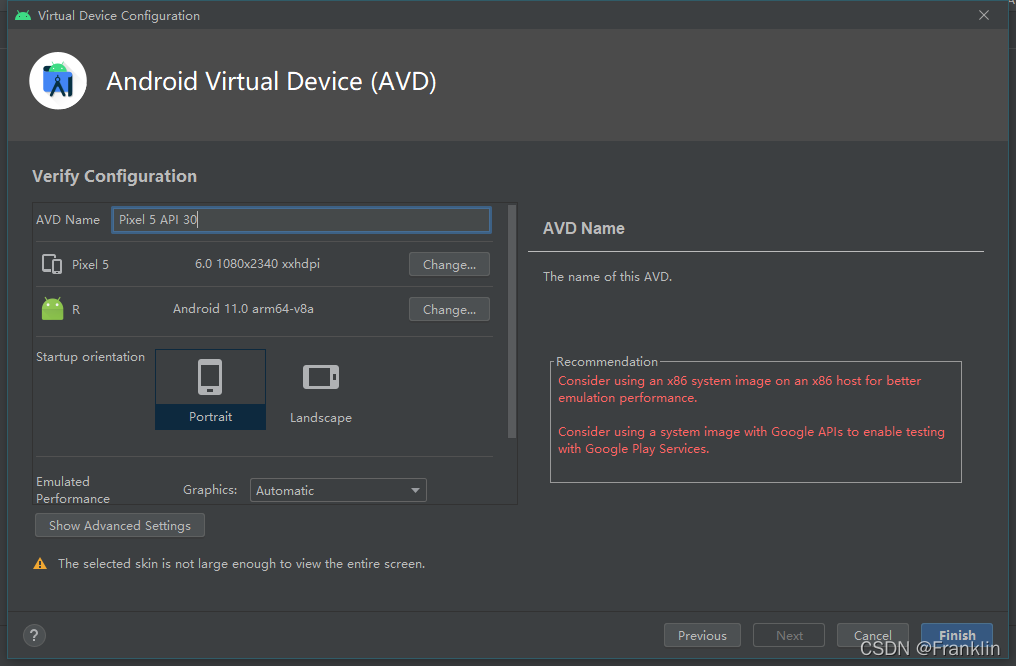Viewport: 1016px width, 666px height.
Task: Click the 'Android Virtual Device (AVD)' title
Action: pyautogui.click(x=271, y=82)
